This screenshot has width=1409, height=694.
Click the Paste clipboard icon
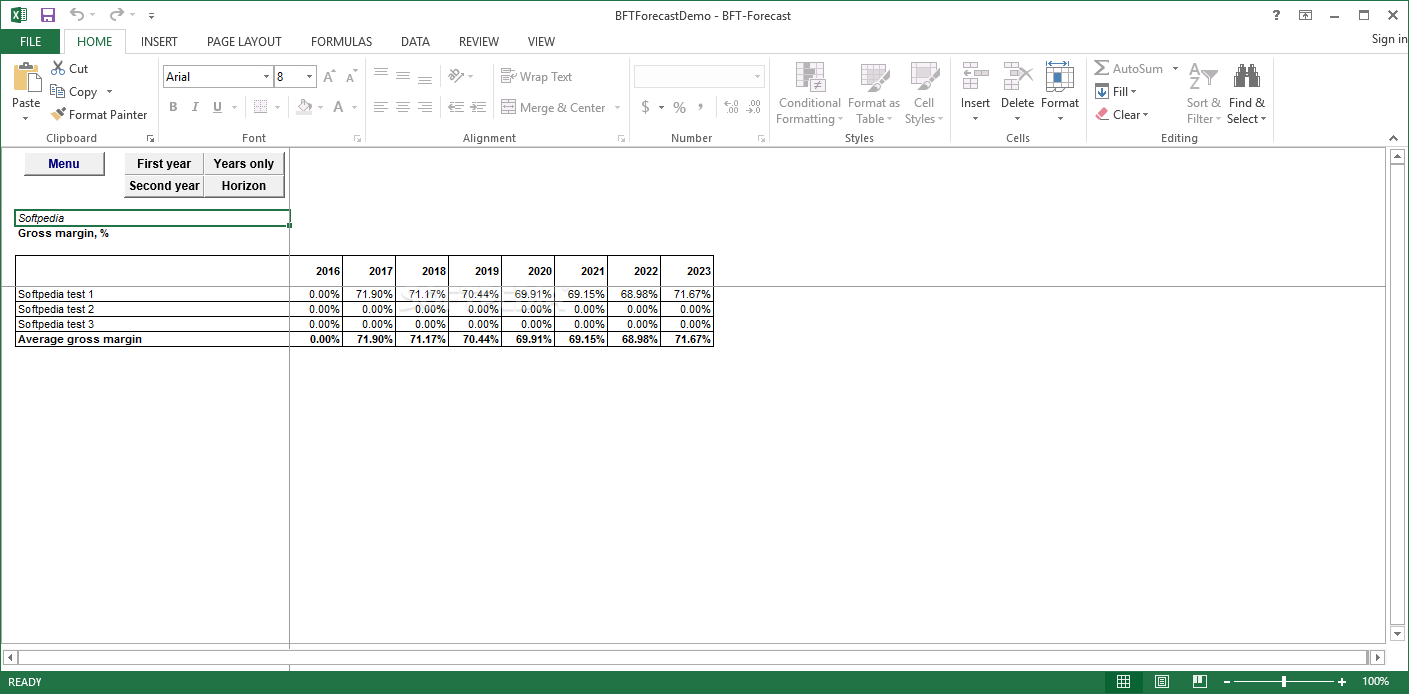26,78
